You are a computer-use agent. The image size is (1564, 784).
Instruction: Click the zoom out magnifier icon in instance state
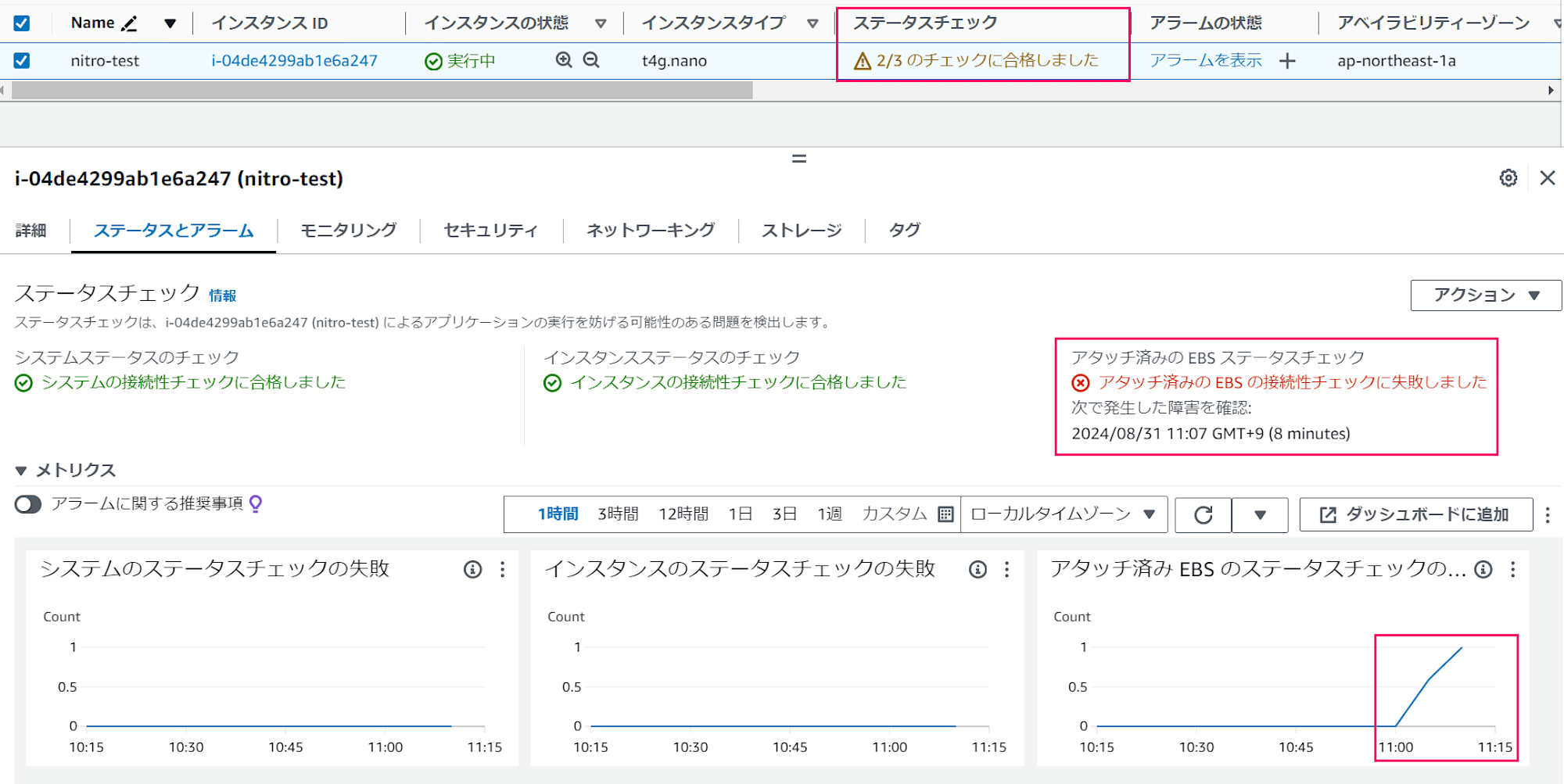tap(592, 59)
